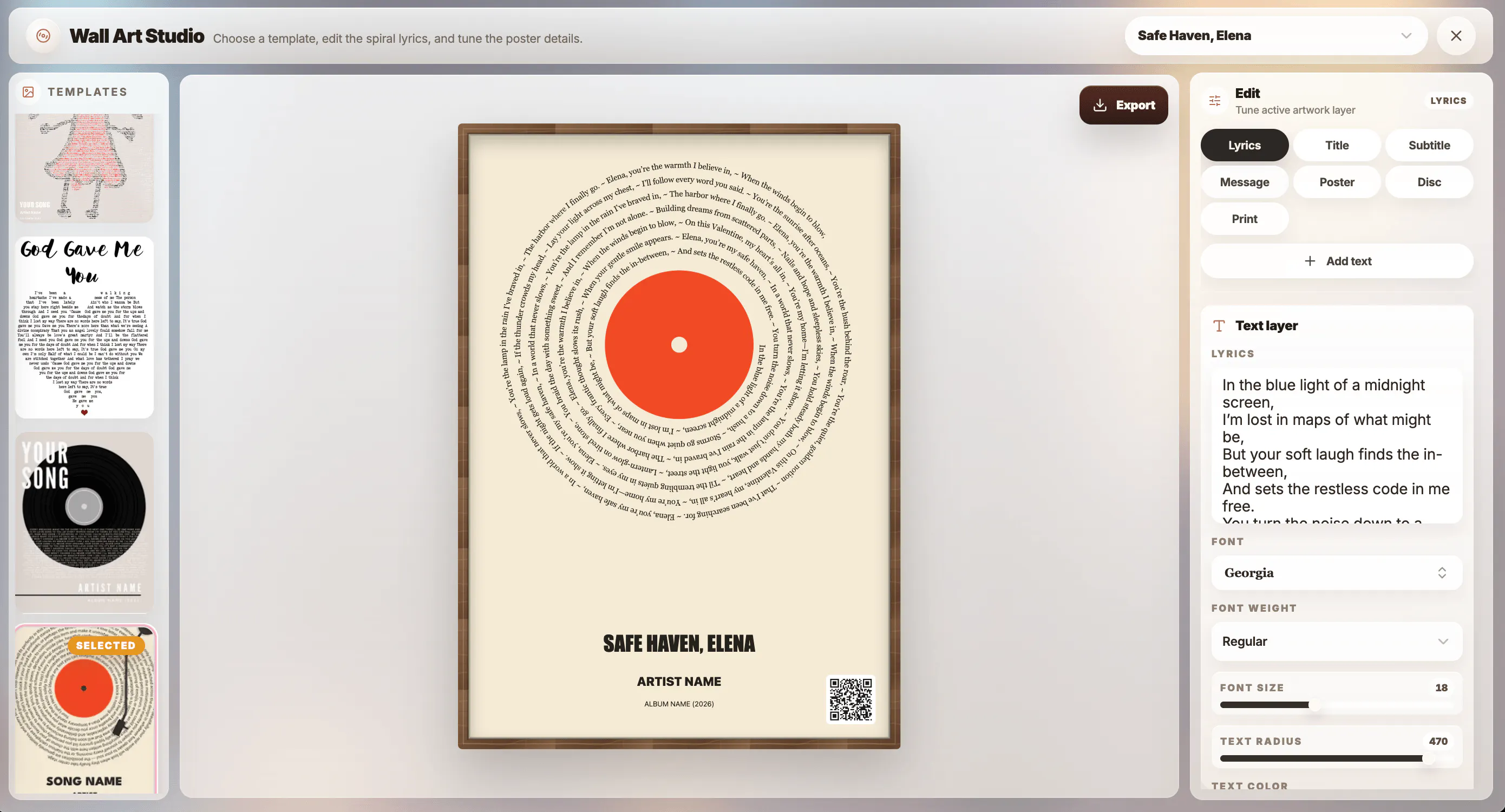Click the orange disc on the poster
Screen dimensions: 1505x812
679,345
